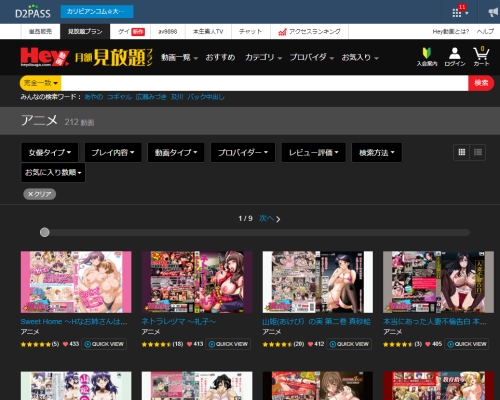Click the Hey動画 site logo

coord(44,57)
